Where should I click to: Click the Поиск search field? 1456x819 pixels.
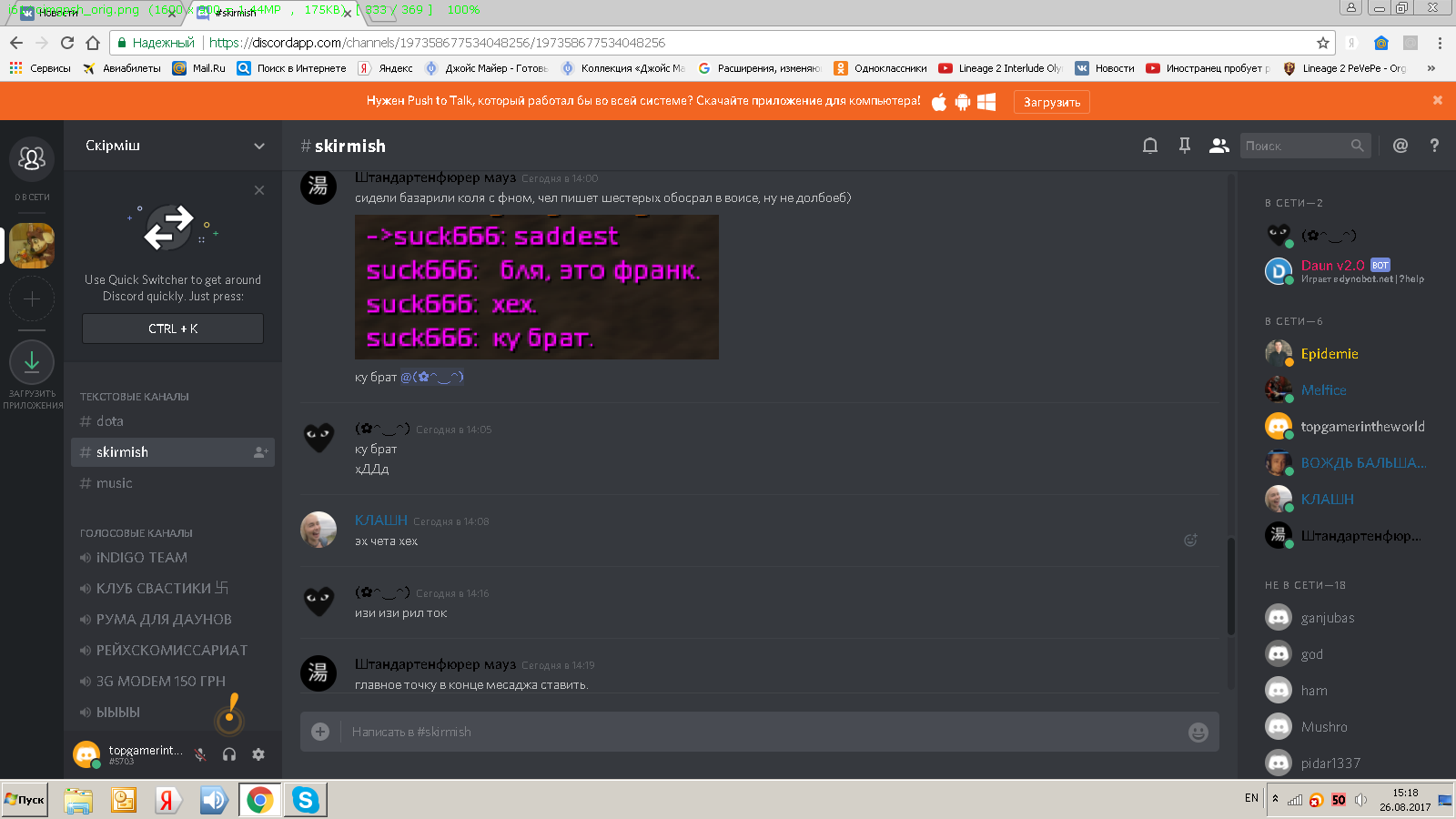pos(1294,146)
